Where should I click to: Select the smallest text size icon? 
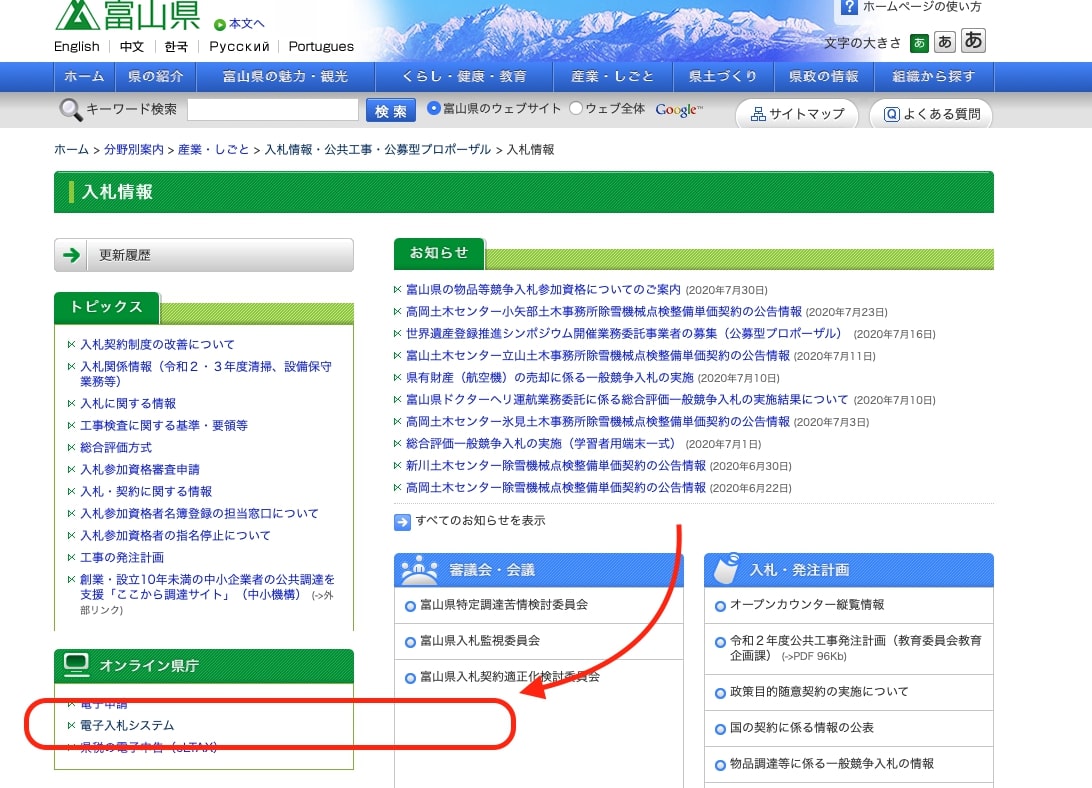point(919,43)
